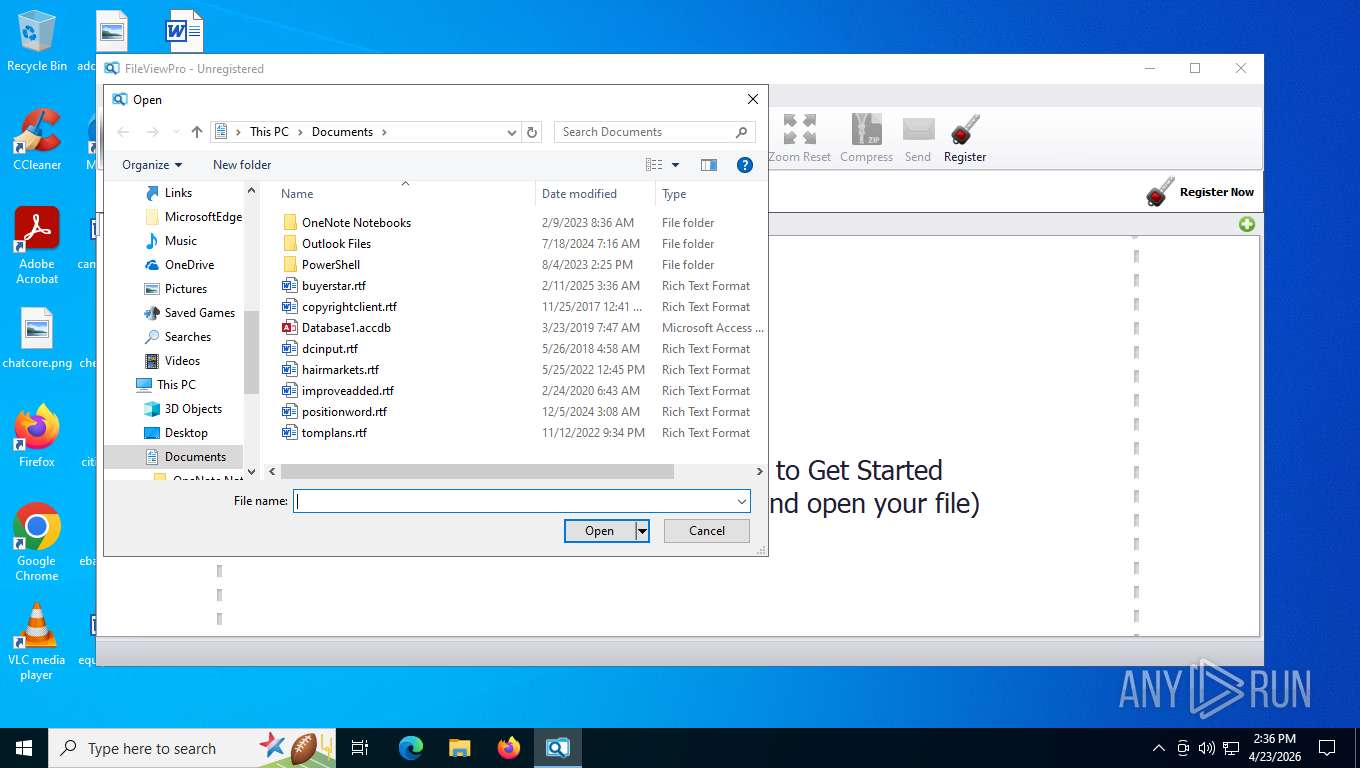Select Searches in the navigation pane
This screenshot has height=768, width=1360.
tap(188, 337)
